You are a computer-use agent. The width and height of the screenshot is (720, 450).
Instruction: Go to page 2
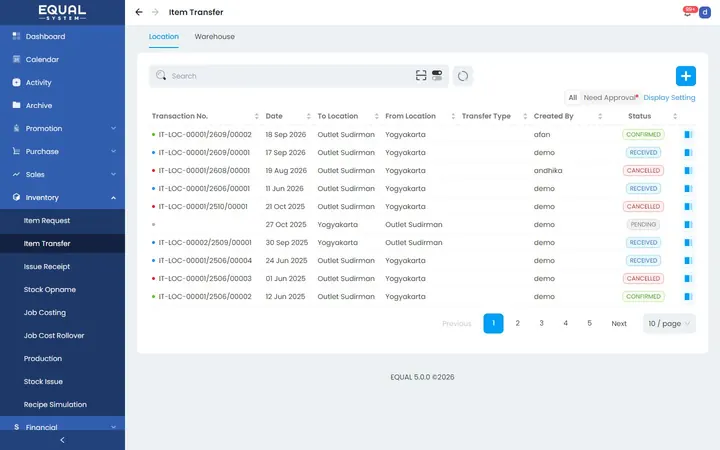tap(518, 323)
